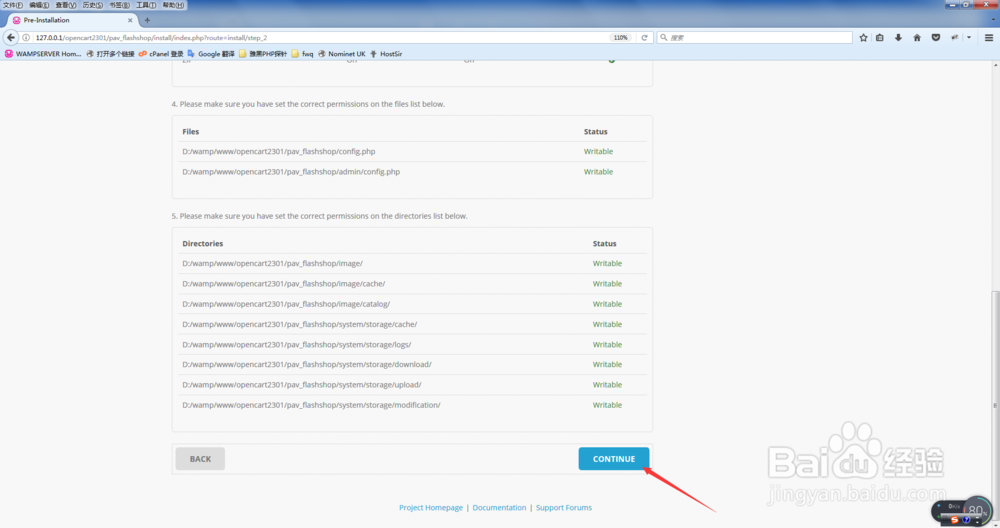This screenshot has width=1000, height=528.
Task: Open the Documentation link
Action: [x=499, y=508]
